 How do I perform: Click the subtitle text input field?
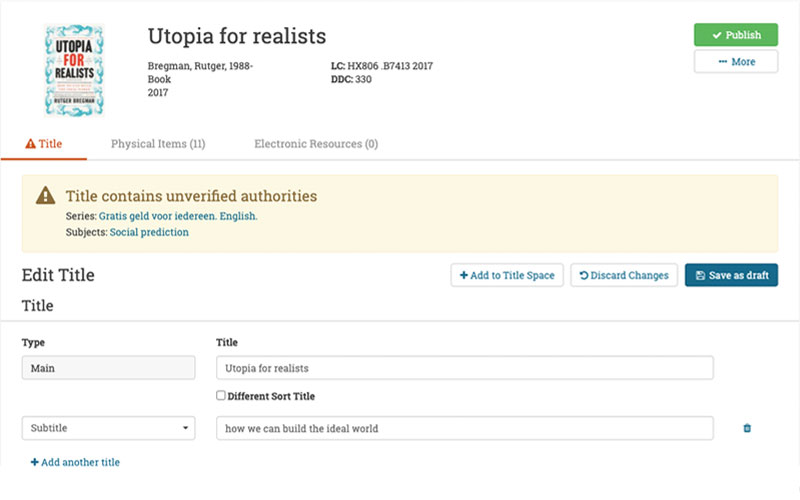[465, 428]
